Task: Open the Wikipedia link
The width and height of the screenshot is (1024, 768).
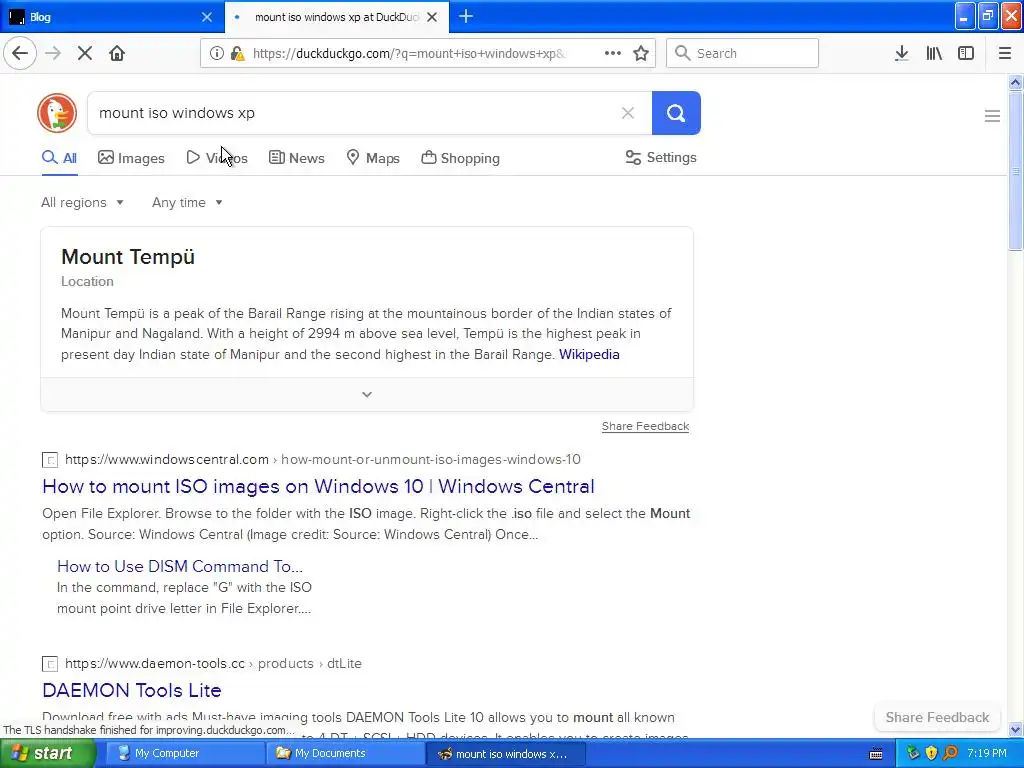Action: [x=589, y=355]
